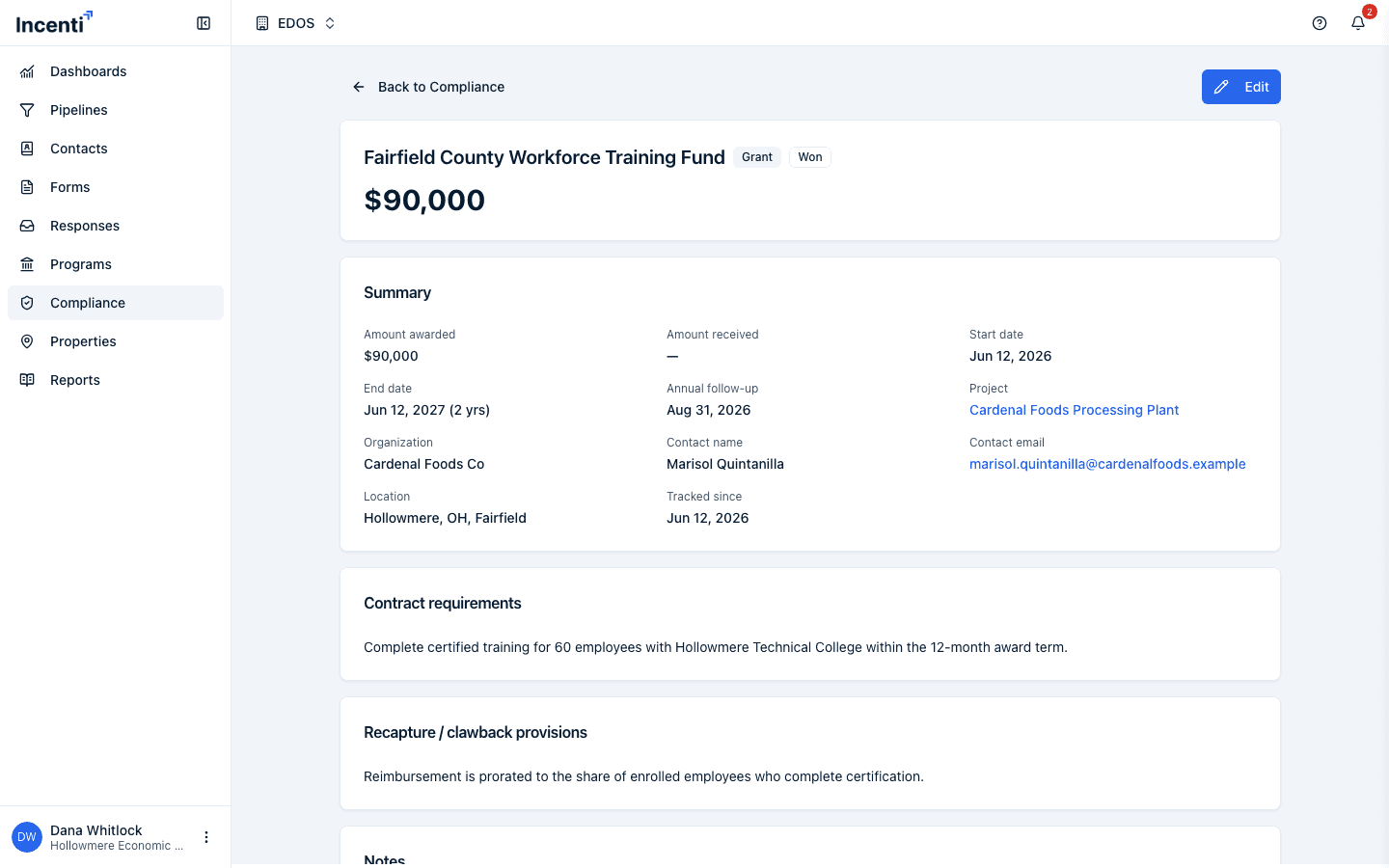This screenshot has width=1389, height=868.
Task: Collapse the sidebar panel icon
Action: [x=204, y=23]
